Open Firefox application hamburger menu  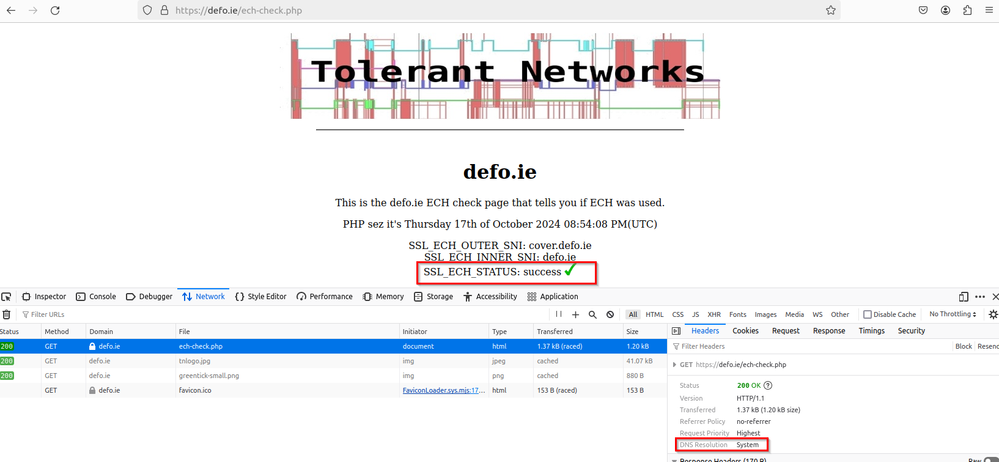(988, 10)
